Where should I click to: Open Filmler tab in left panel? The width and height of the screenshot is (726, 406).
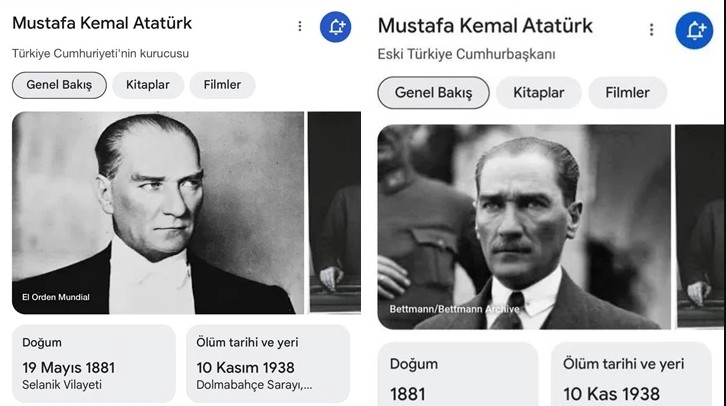[222, 85]
